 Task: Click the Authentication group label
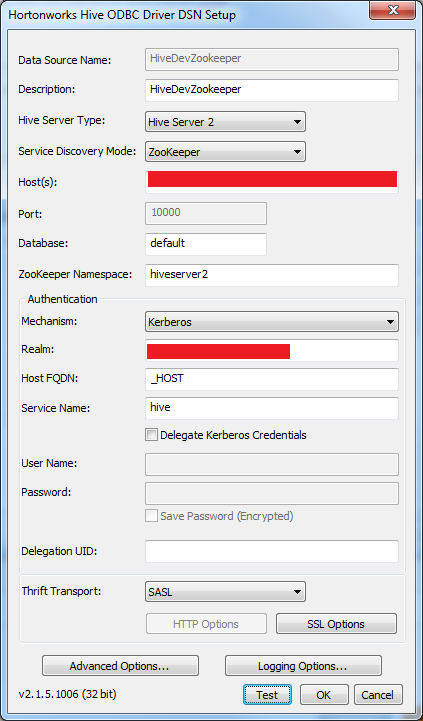click(63, 299)
